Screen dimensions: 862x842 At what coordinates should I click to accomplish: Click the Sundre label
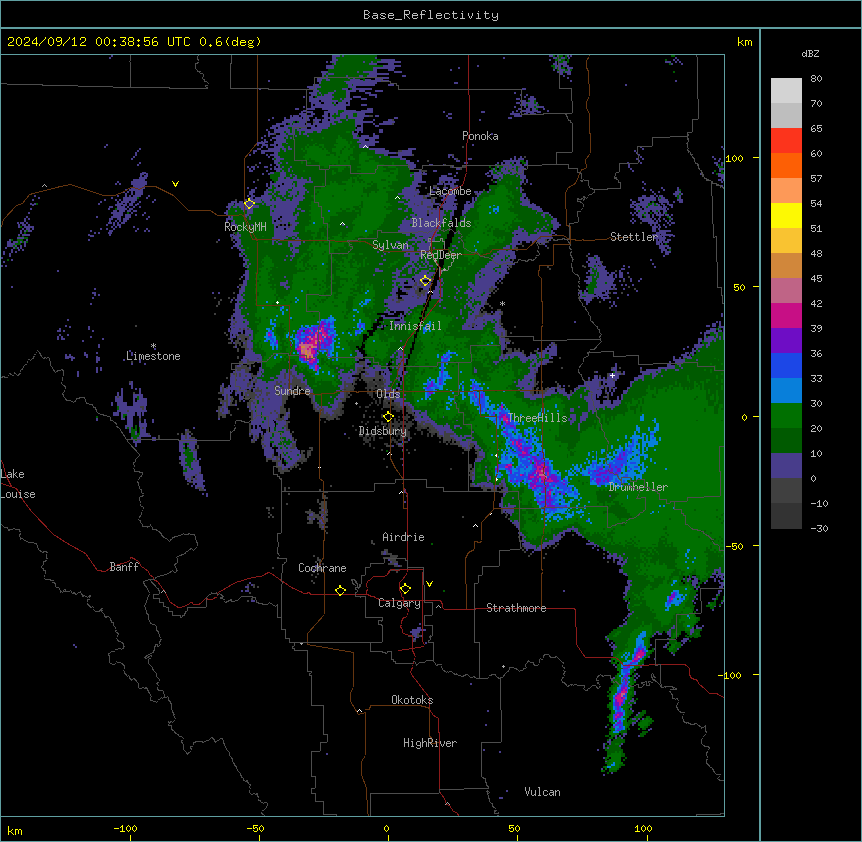click(292, 391)
